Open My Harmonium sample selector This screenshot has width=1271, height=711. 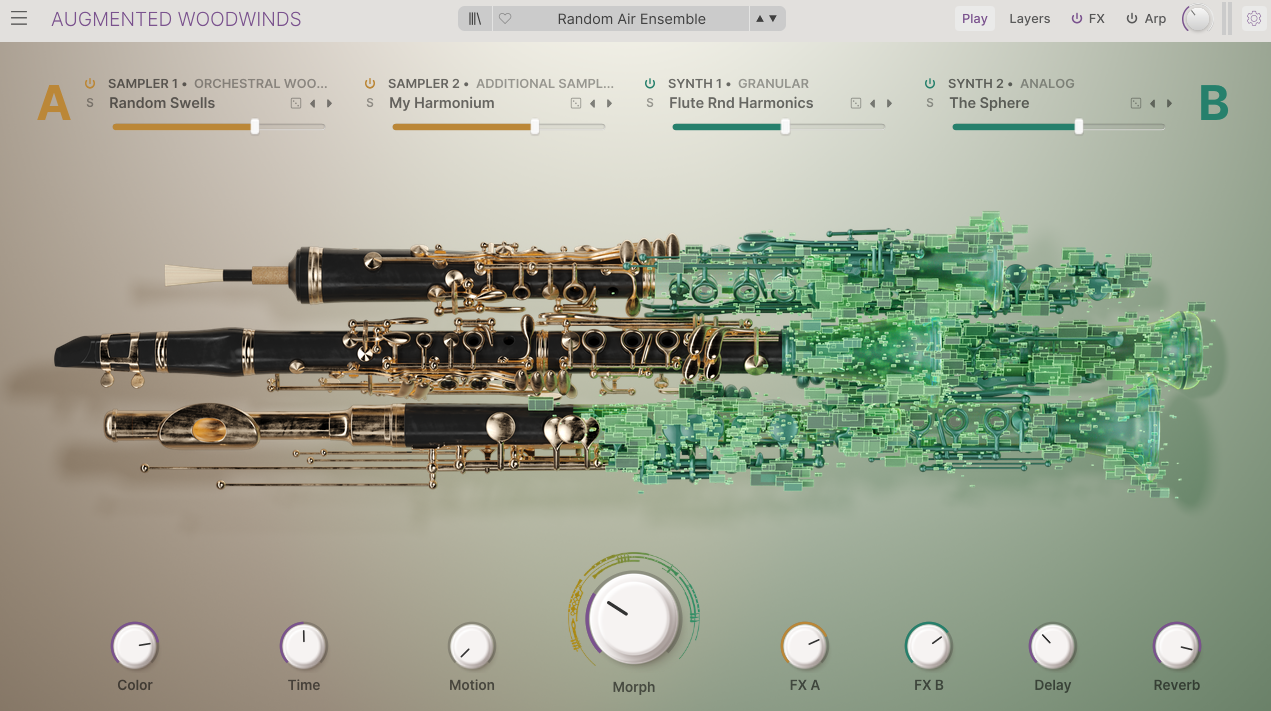click(442, 103)
